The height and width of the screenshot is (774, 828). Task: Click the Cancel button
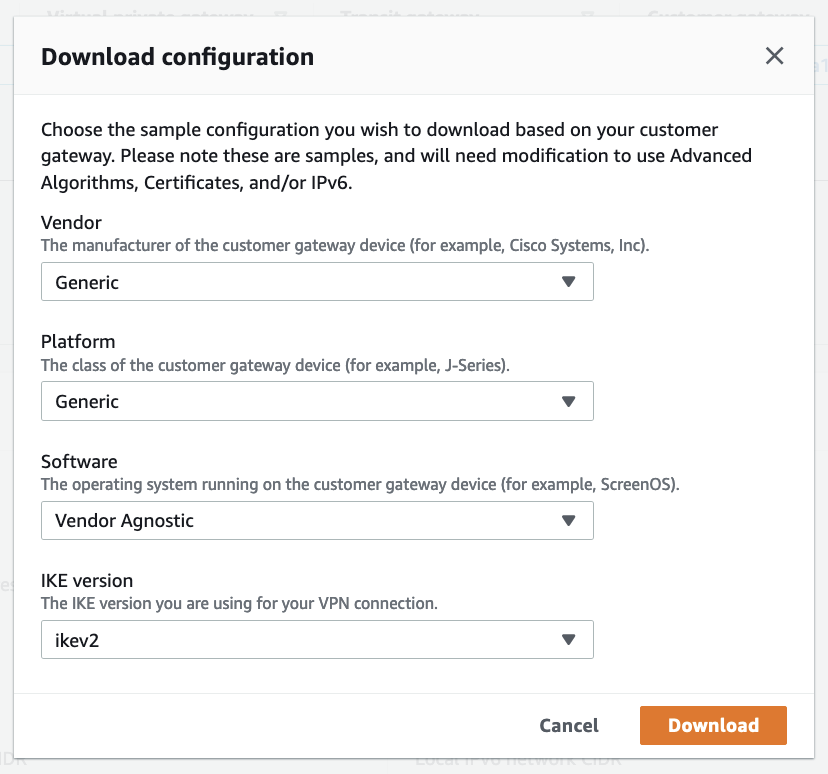[568, 725]
